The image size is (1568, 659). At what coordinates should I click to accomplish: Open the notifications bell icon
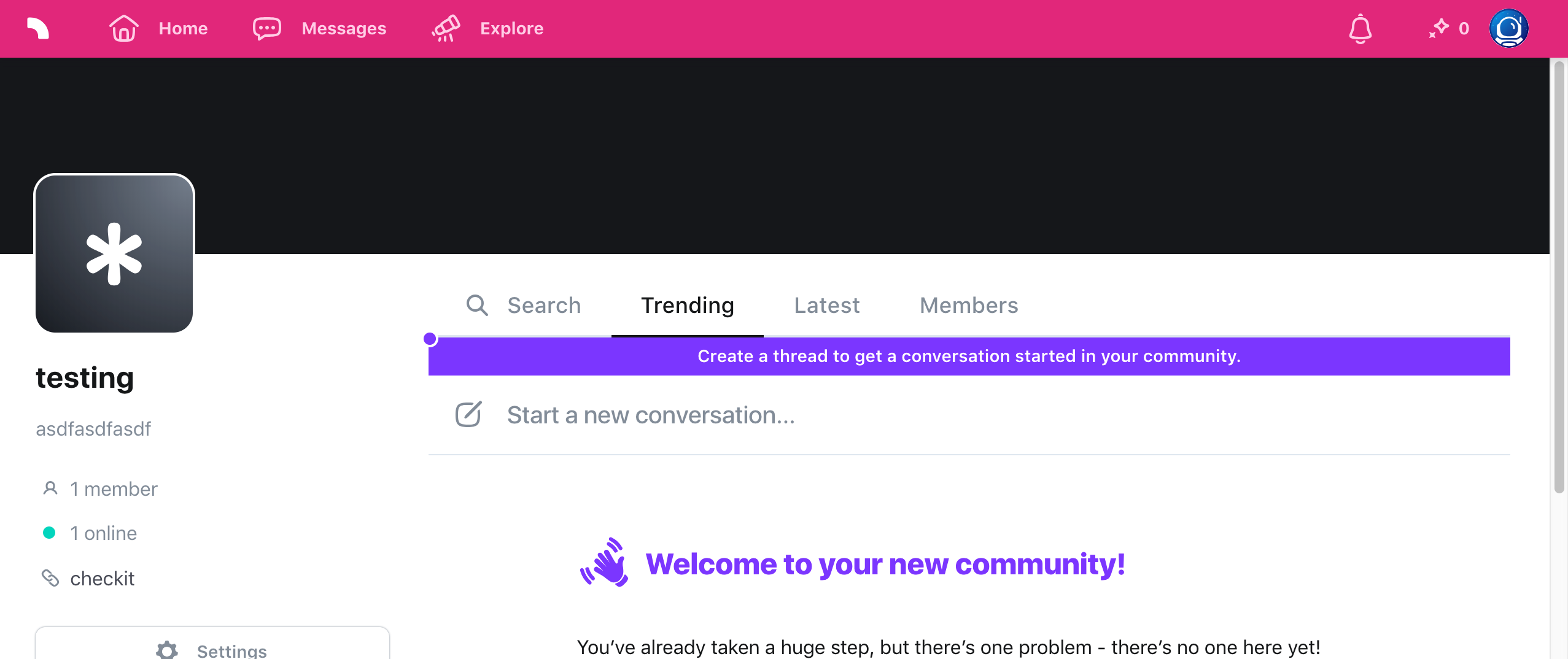(1360, 28)
